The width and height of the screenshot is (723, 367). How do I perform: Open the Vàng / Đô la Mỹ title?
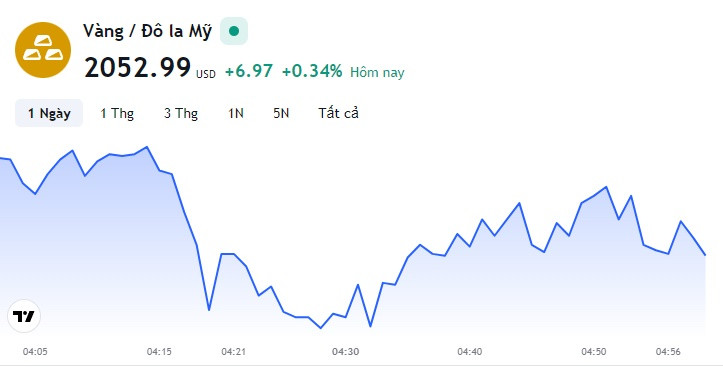click(x=148, y=31)
